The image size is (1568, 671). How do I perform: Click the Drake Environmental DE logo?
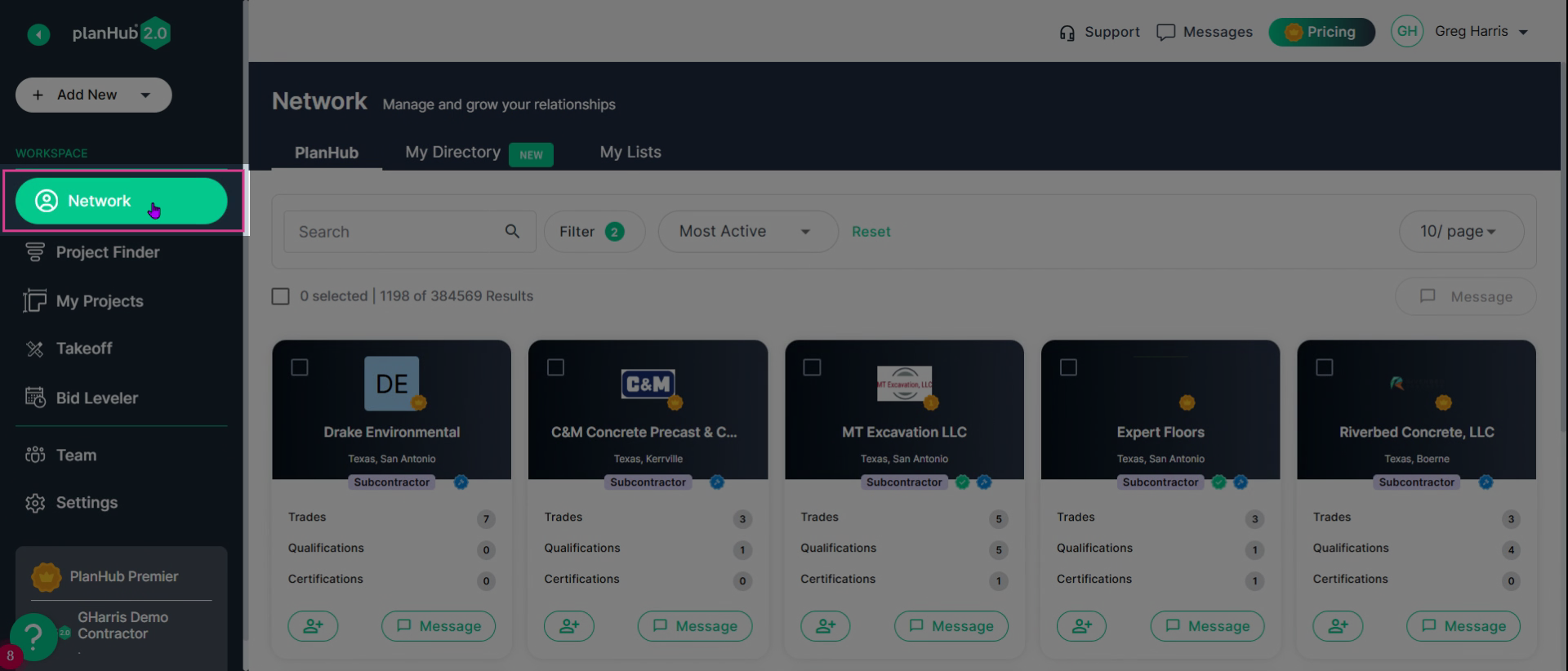click(x=392, y=384)
